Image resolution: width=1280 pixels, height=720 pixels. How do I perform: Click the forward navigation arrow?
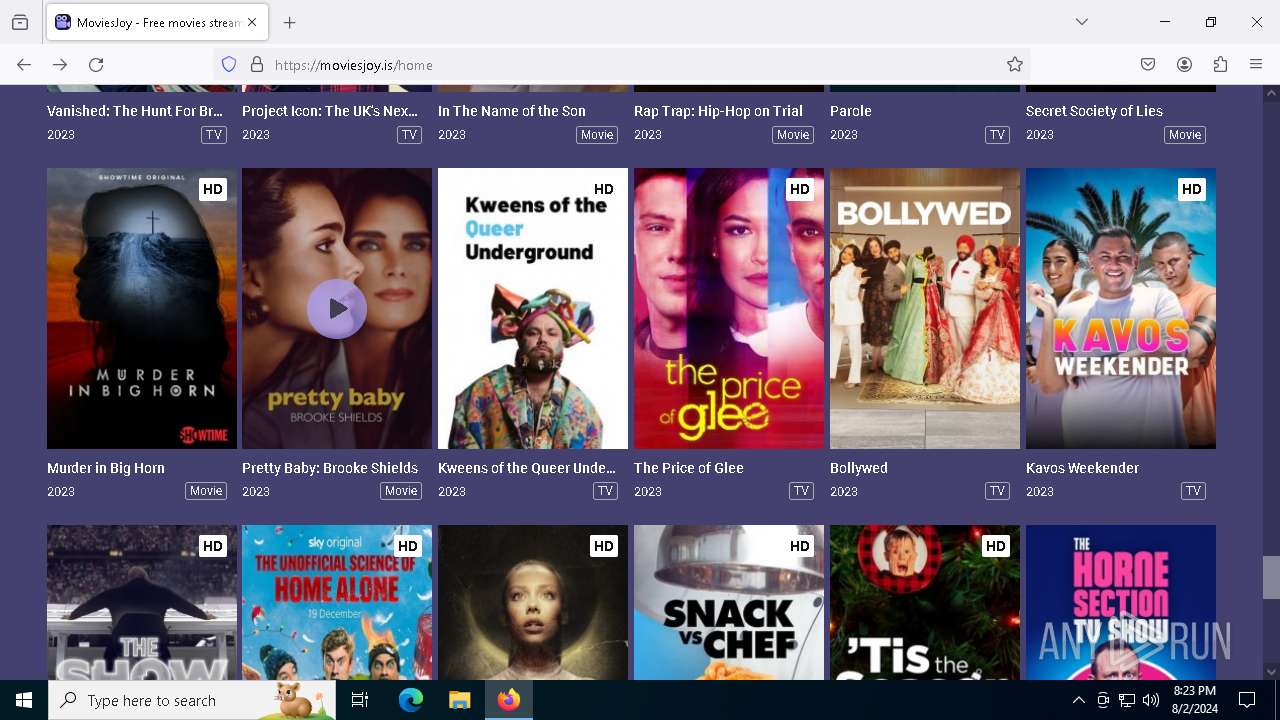[60, 65]
